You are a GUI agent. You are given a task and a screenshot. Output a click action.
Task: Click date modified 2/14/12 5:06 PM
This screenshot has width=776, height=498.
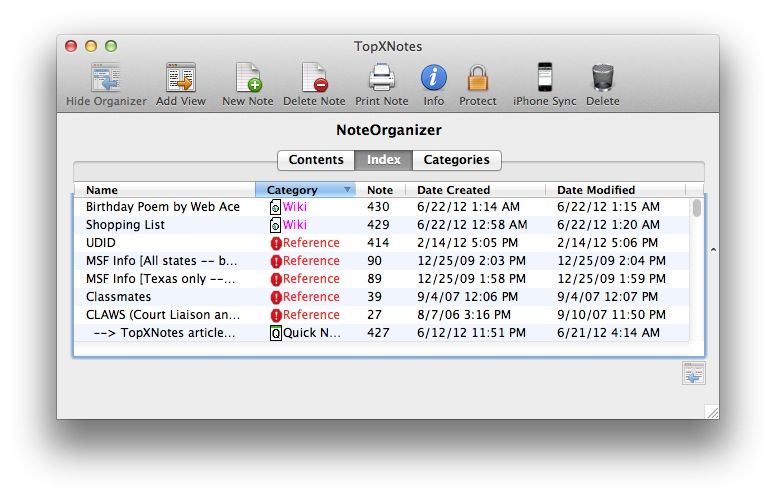point(607,243)
